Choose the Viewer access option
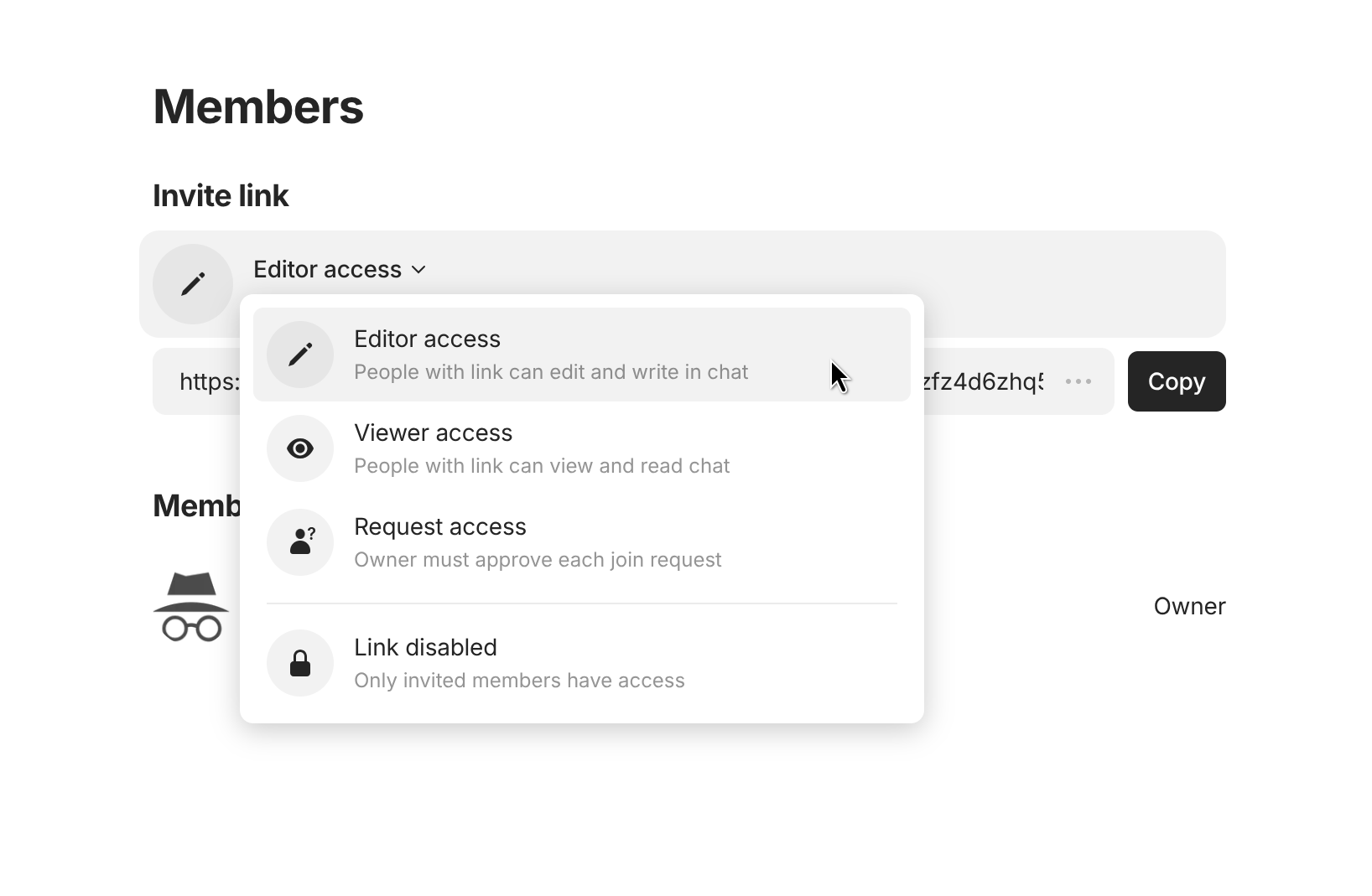This screenshot has height=896, width=1372. [433, 433]
